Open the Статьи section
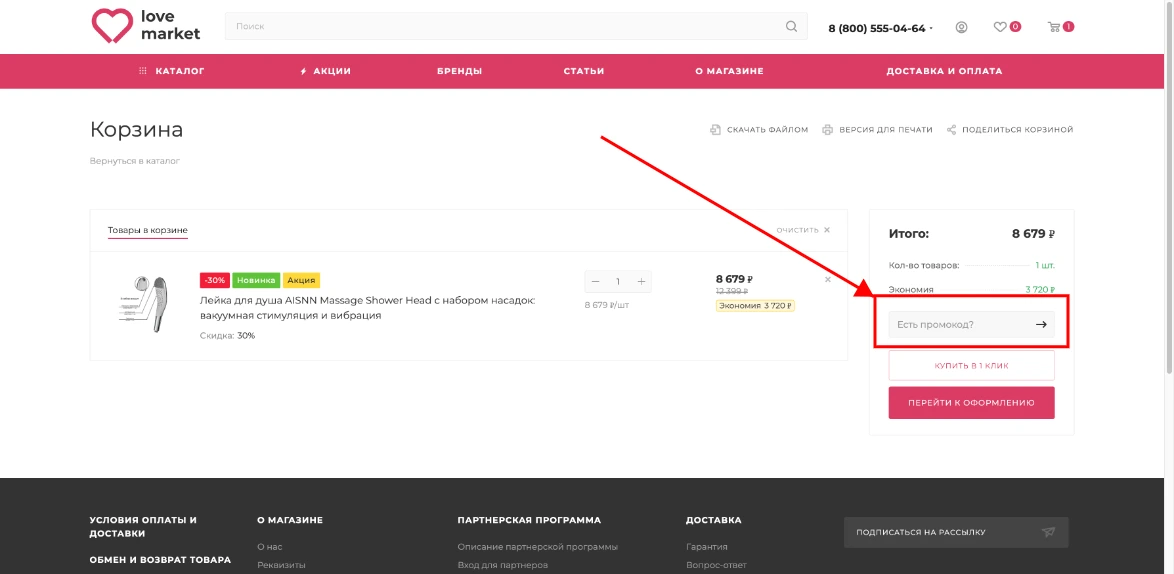The image size is (1174, 574). point(584,71)
